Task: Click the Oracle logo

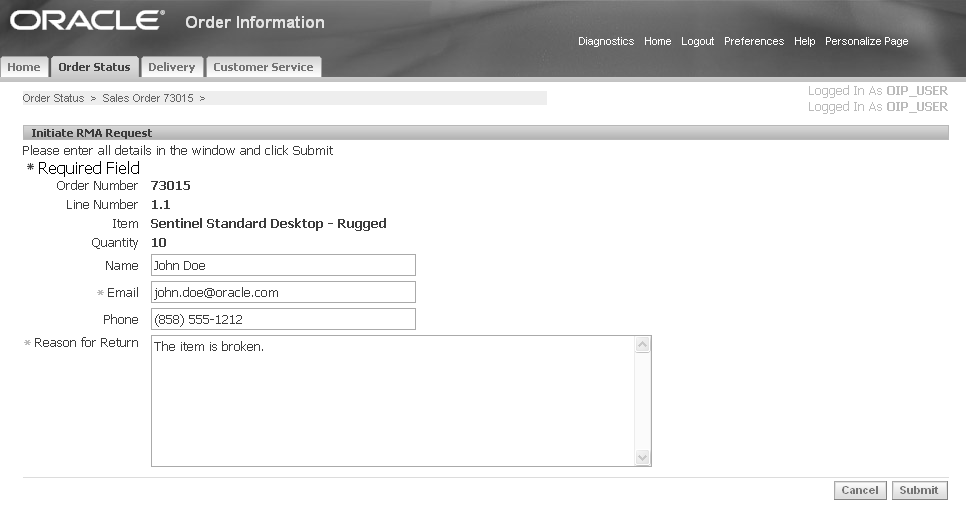Action: click(87, 20)
